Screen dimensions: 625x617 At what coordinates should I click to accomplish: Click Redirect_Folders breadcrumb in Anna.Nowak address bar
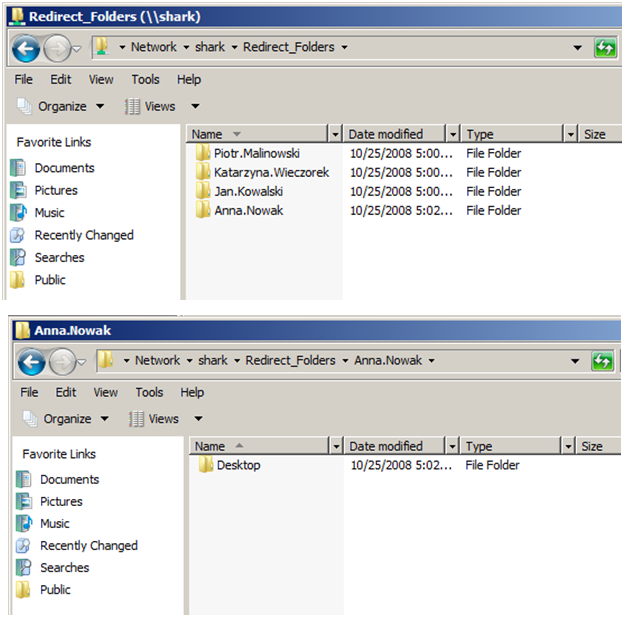[291, 360]
